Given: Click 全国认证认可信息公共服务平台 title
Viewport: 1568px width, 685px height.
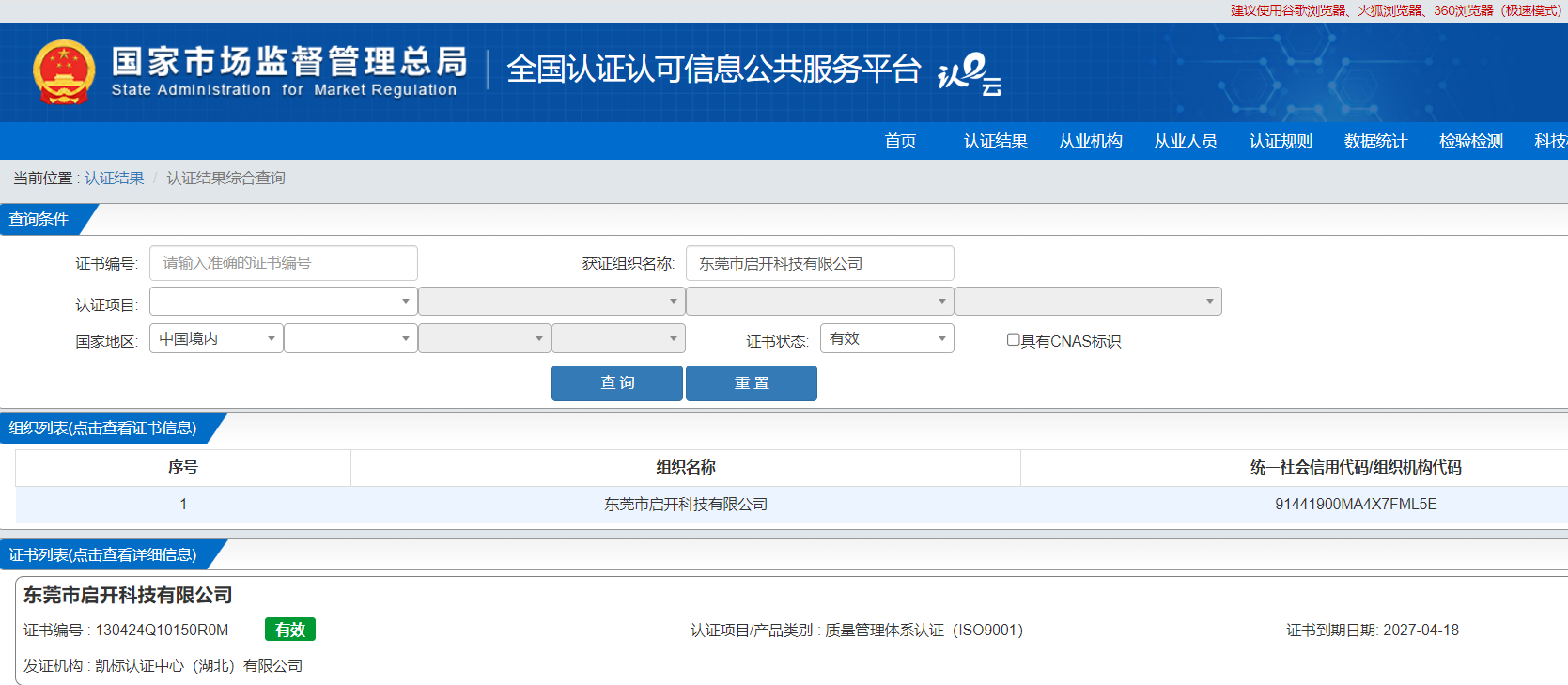Looking at the screenshot, I should 713,70.
